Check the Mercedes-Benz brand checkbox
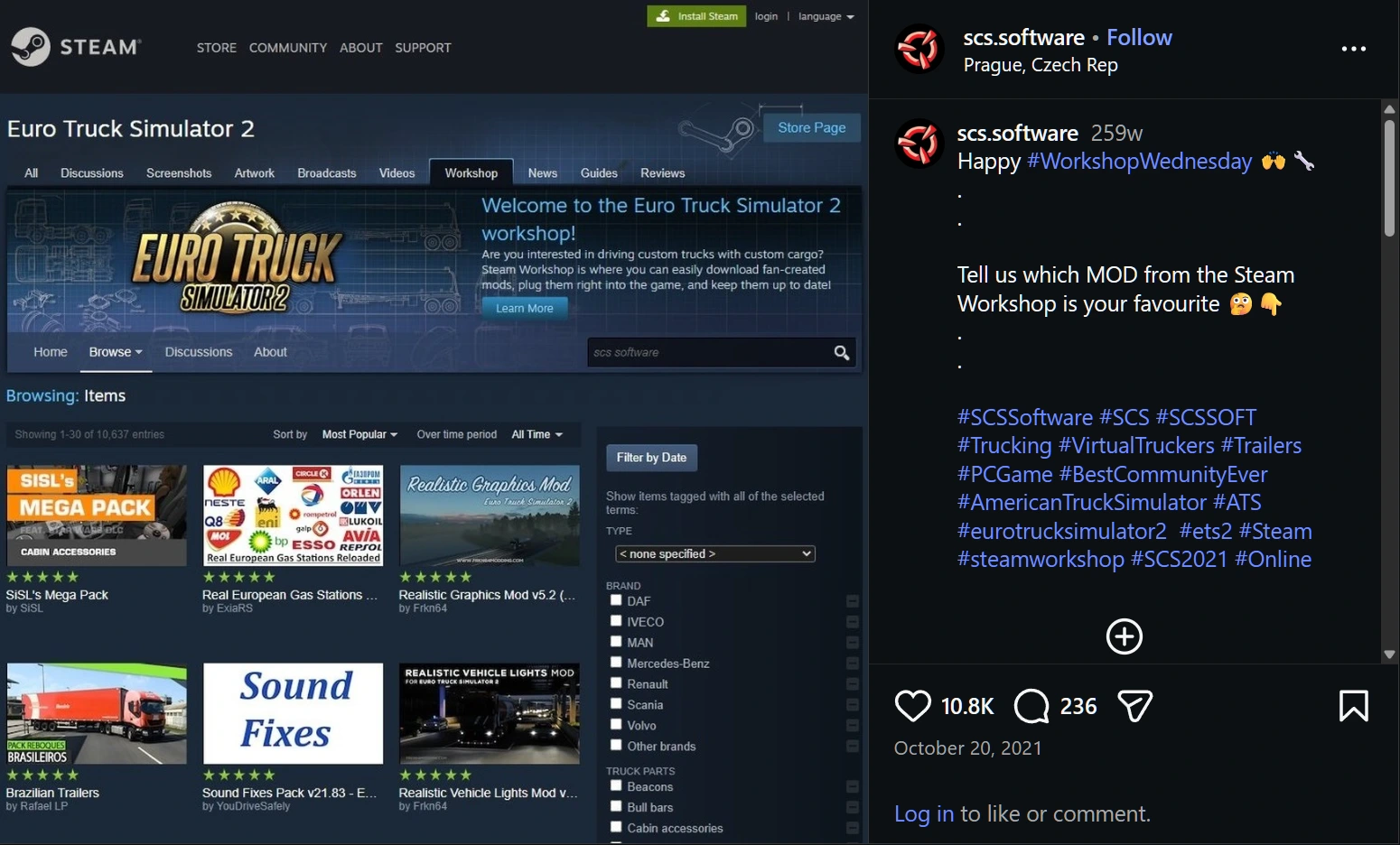The width and height of the screenshot is (1400, 845). pyautogui.click(x=616, y=662)
